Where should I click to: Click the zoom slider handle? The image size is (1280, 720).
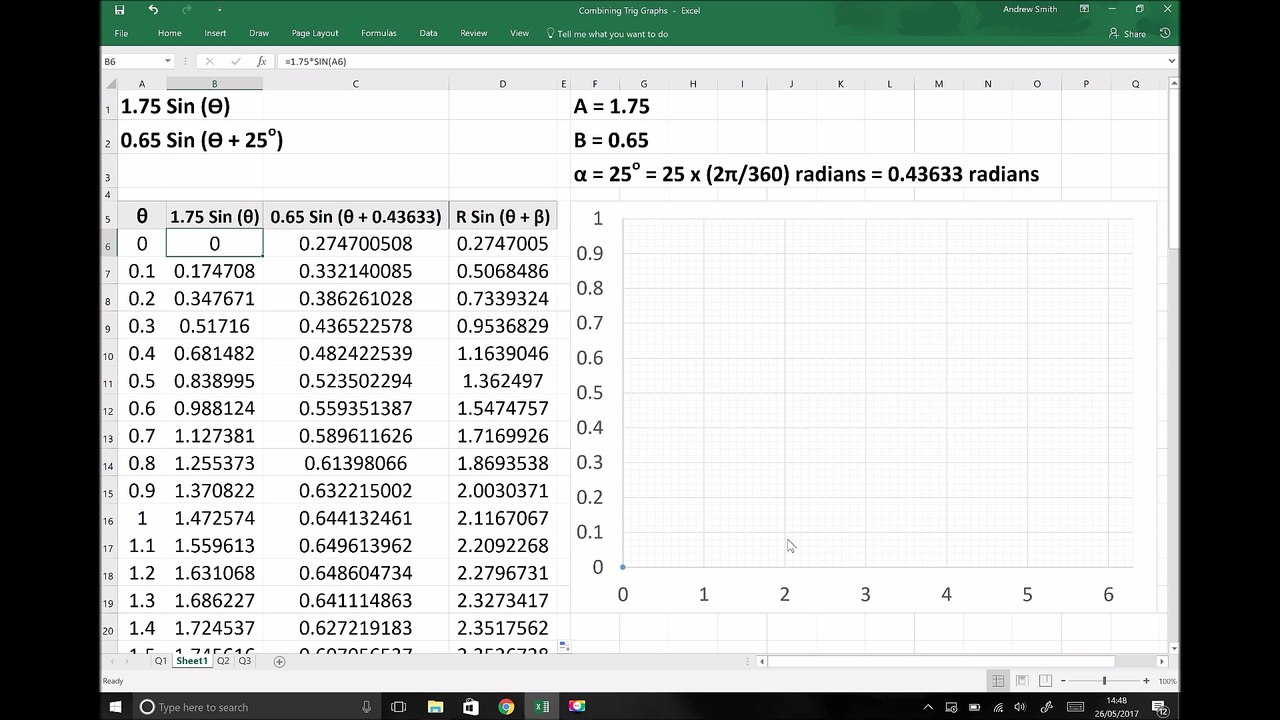click(x=1104, y=681)
